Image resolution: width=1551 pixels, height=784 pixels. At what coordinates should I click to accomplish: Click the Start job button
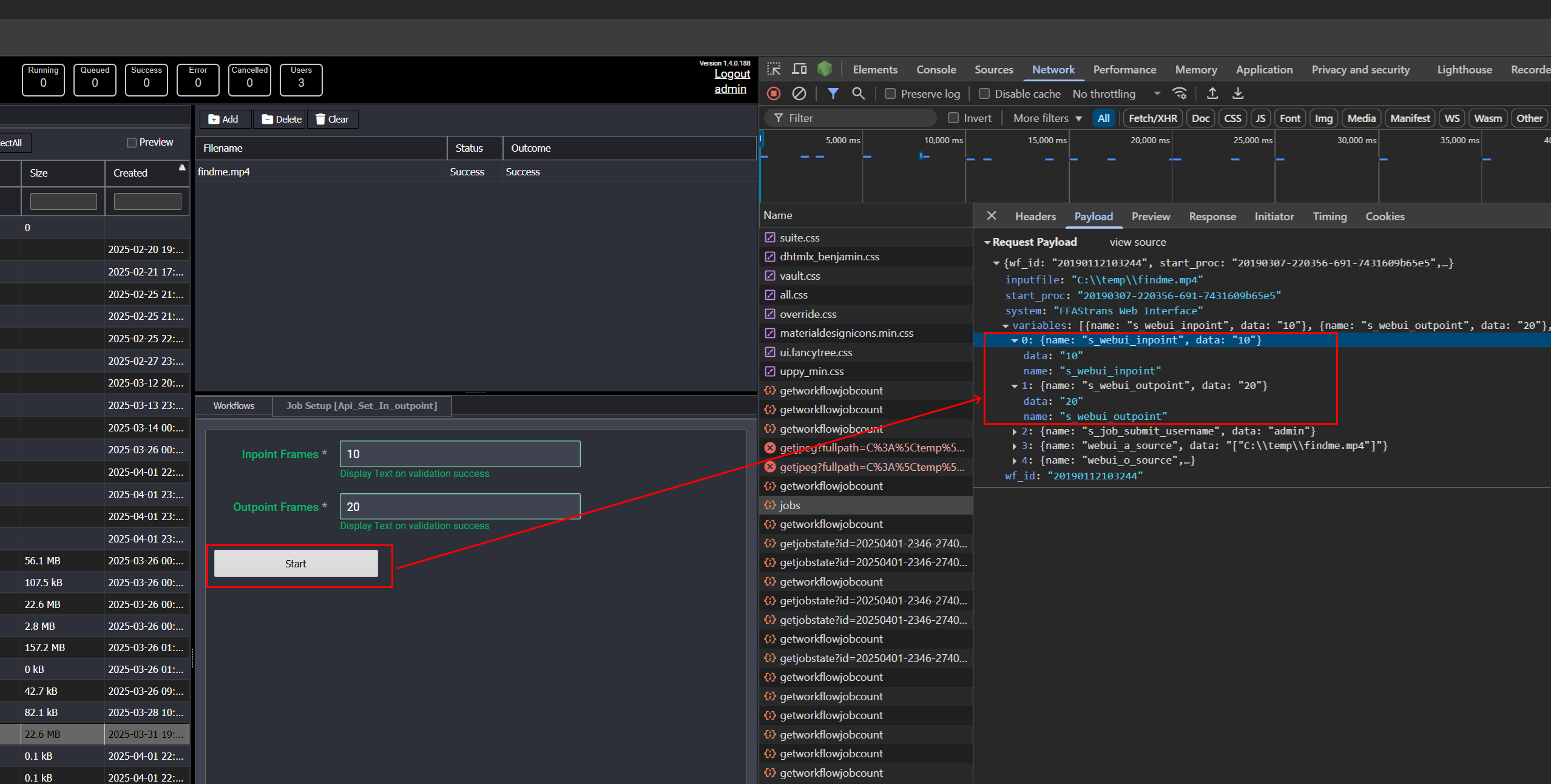pyautogui.click(x=296, y=564)
